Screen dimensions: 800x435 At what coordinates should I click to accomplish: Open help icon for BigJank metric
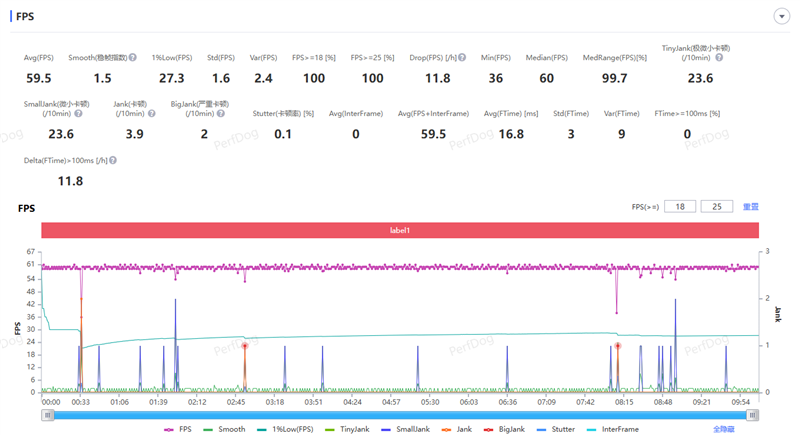220,113
